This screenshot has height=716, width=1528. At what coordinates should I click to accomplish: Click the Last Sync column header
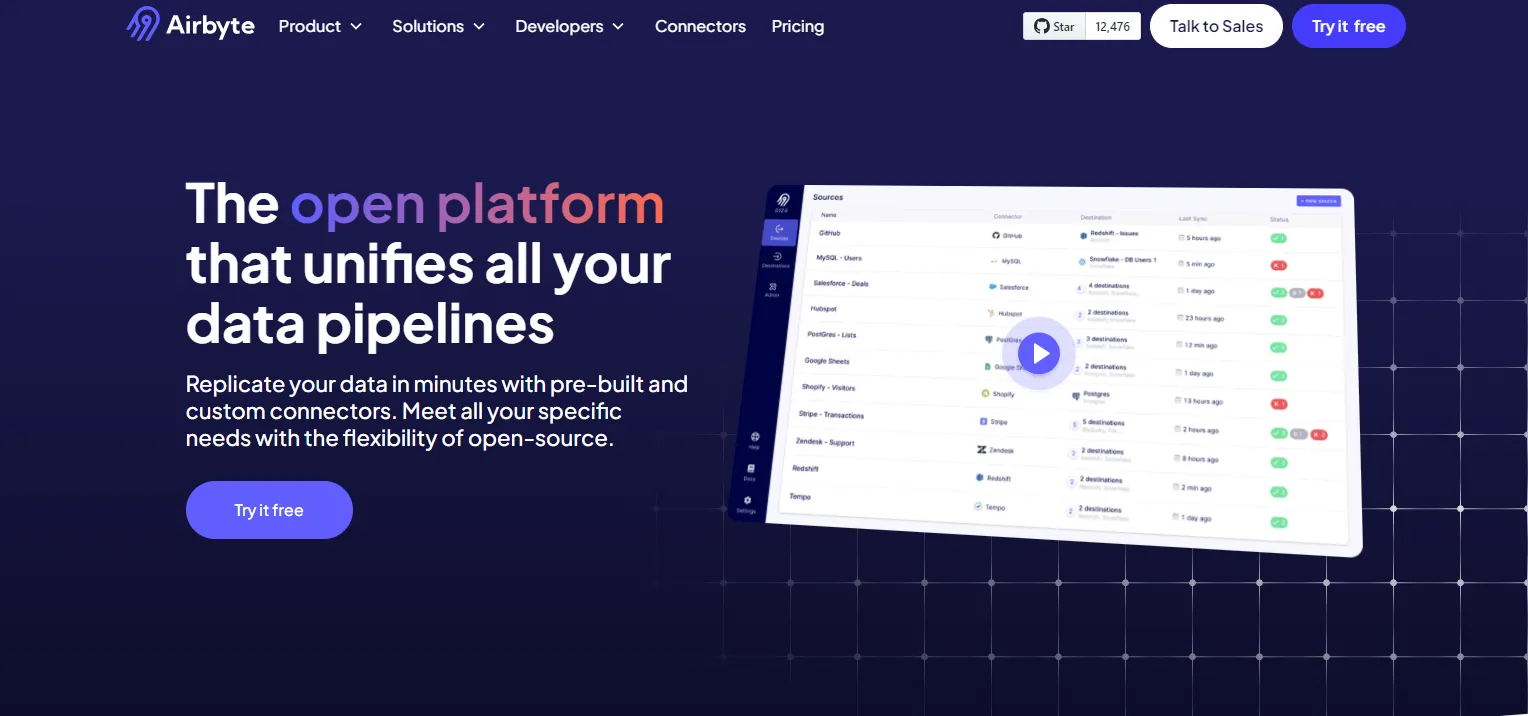(x=1193, y=218)
